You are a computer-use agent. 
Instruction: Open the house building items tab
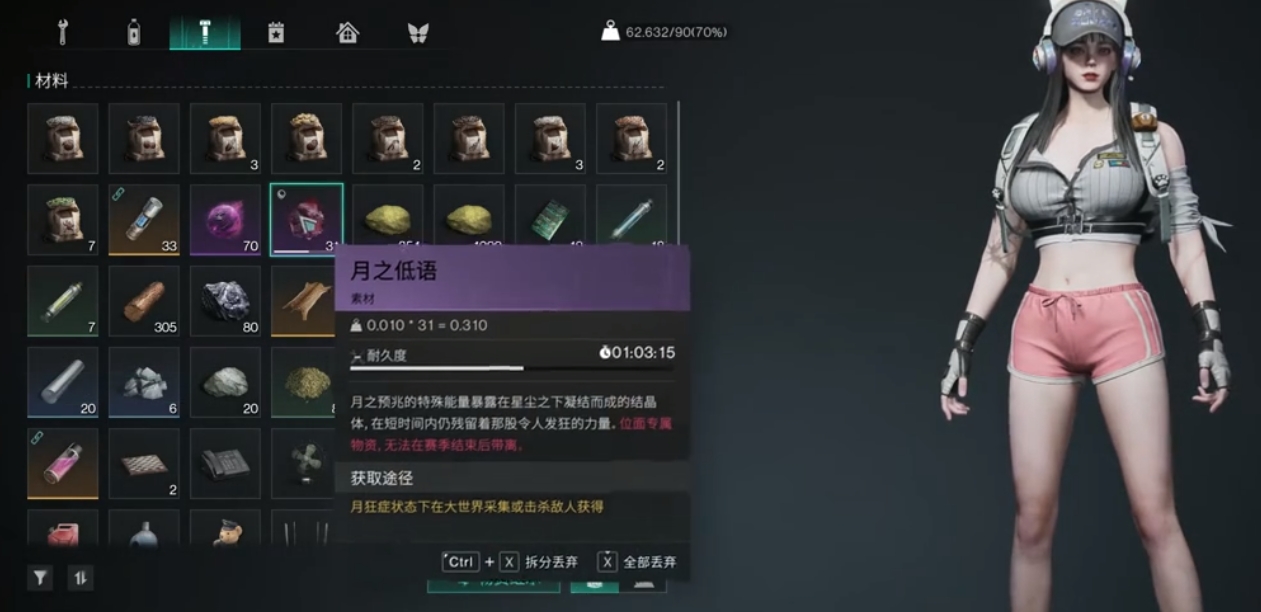click(x=347, y=32)
